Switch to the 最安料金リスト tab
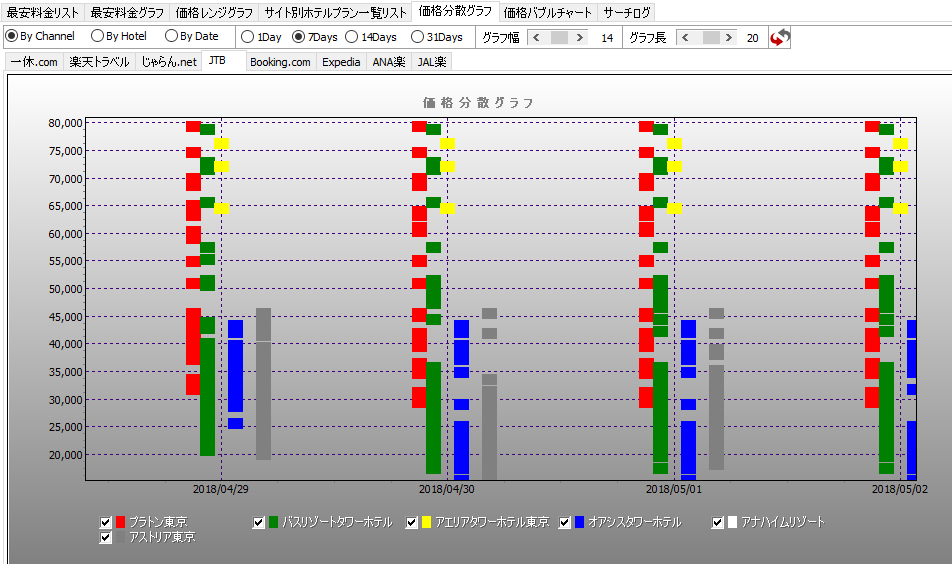 (x=43, y=13)
